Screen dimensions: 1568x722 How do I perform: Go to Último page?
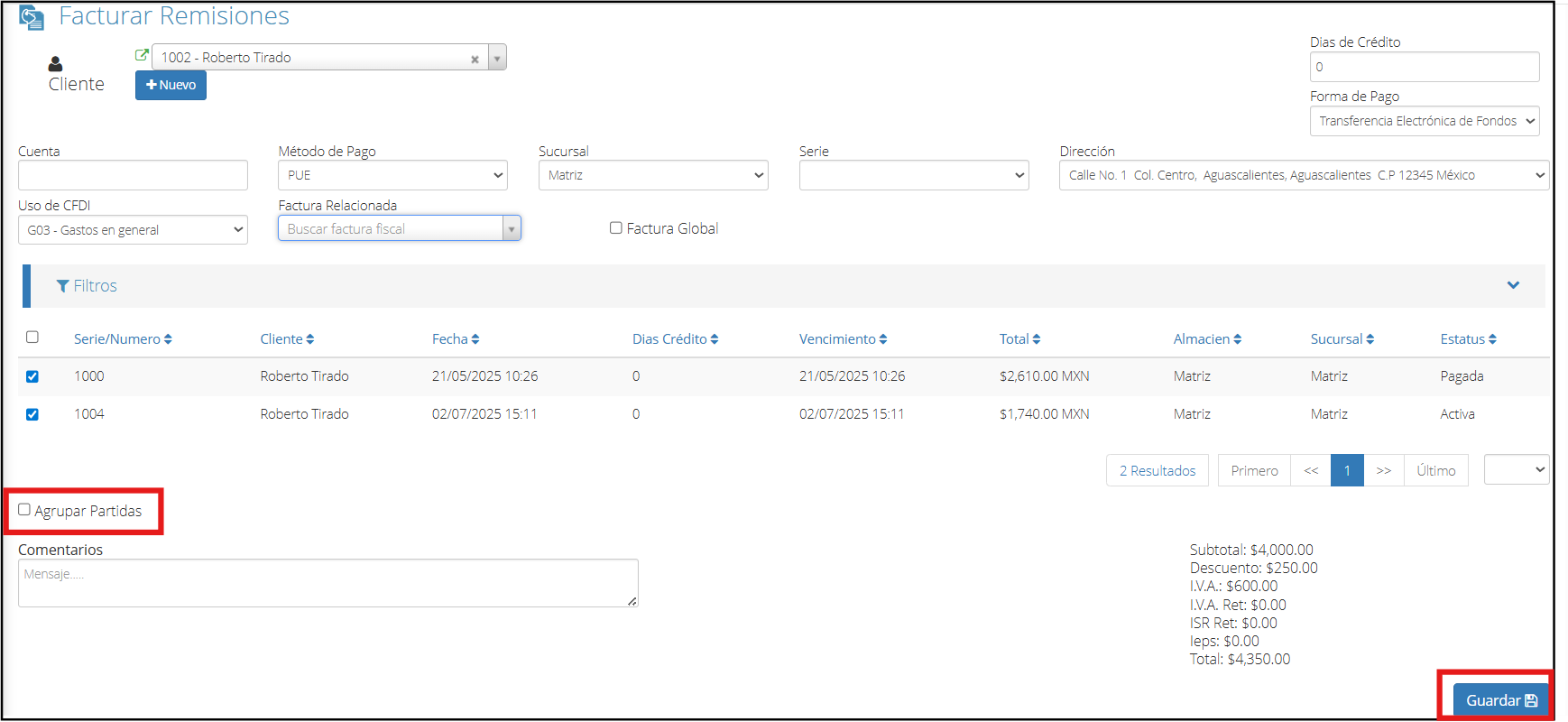pyautogui.click(x=1436, y=470)
